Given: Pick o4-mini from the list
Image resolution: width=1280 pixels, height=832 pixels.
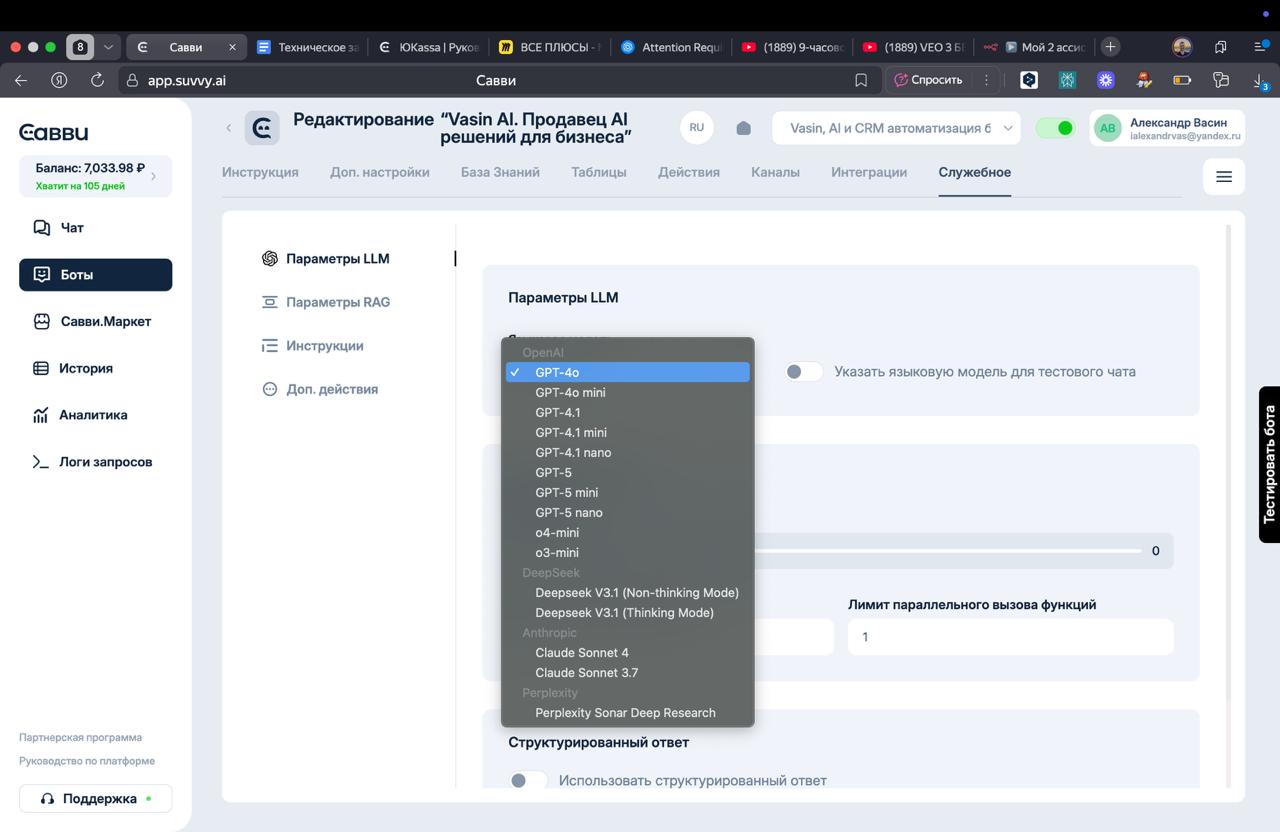Looking at the screenshot, I should pyautogui.click(x=627, y=532).
